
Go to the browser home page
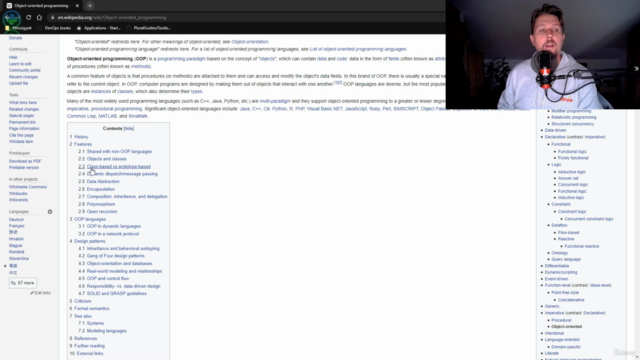coord(39,18)
